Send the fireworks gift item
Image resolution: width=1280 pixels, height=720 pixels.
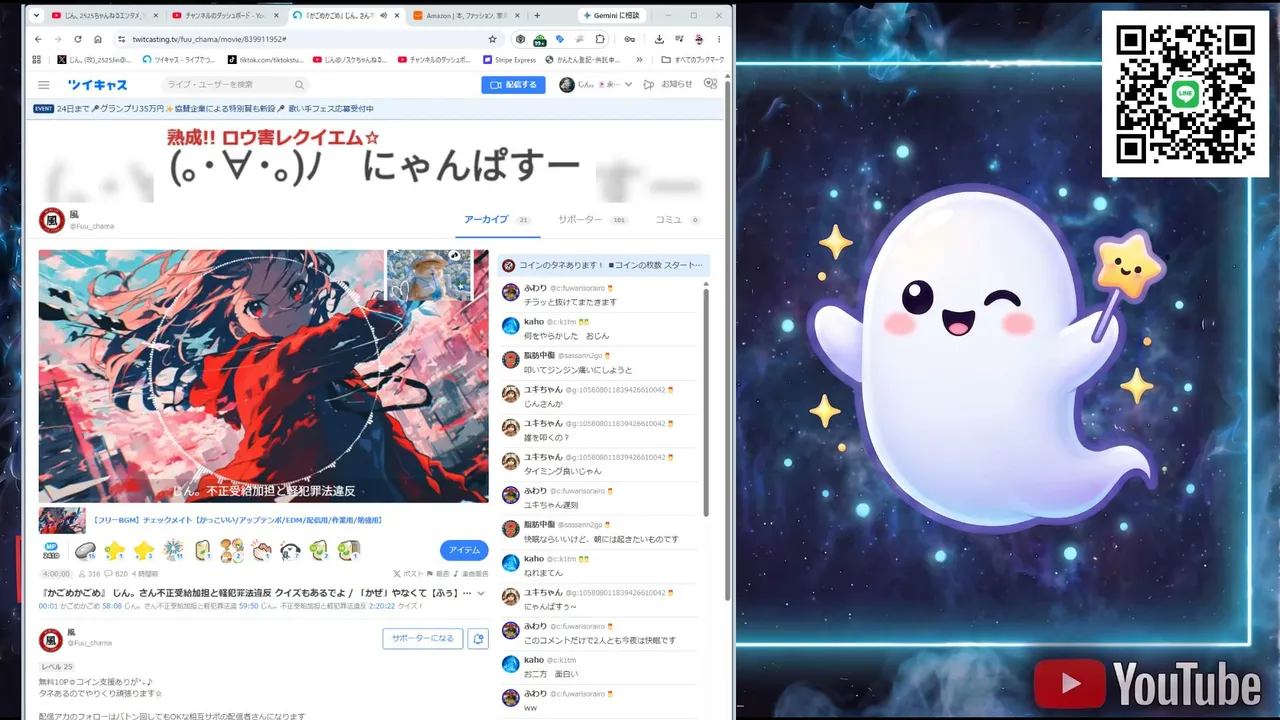173,550
